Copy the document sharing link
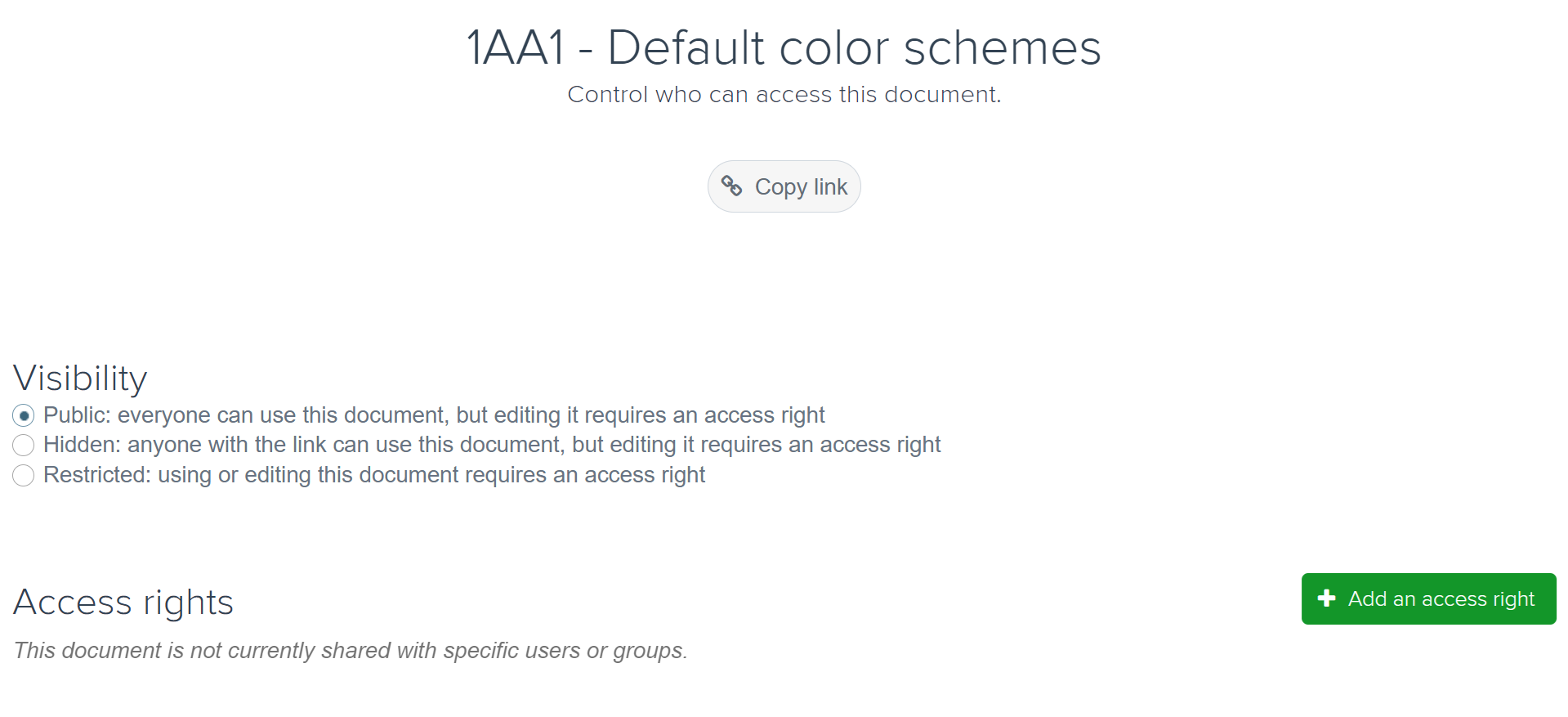 [784, 186]
